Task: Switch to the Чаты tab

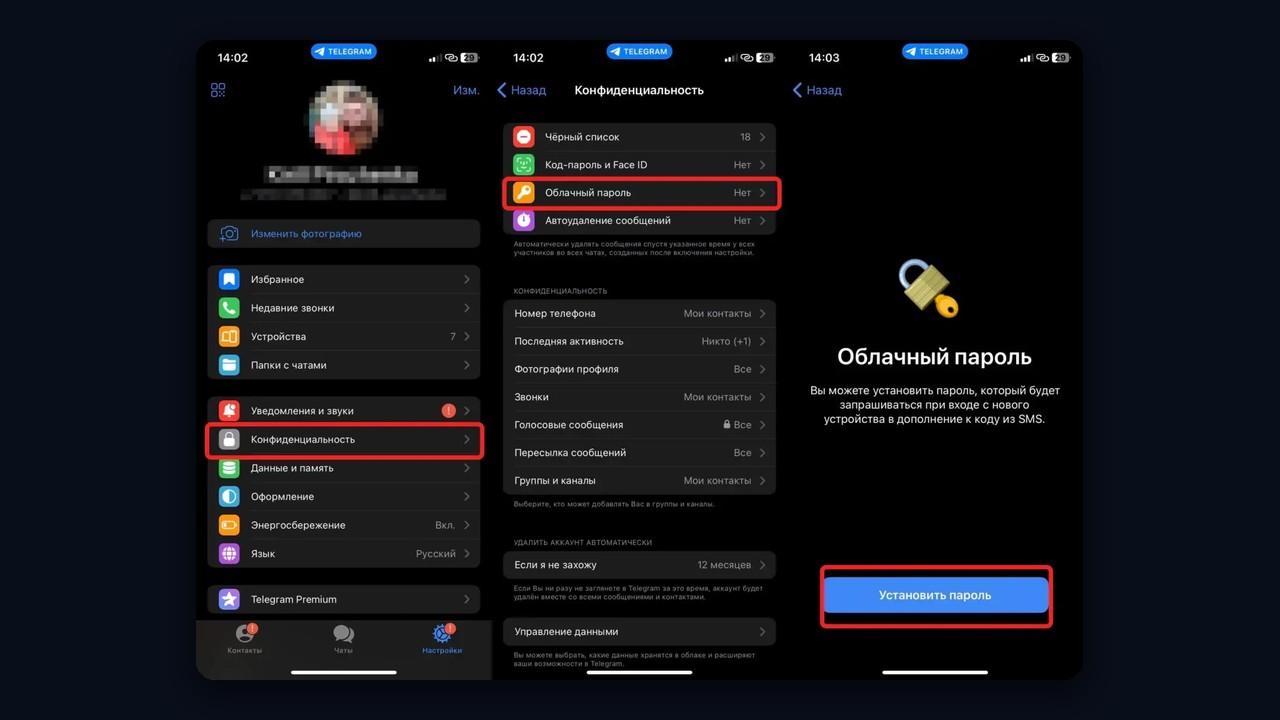Action: coord(343,639)
